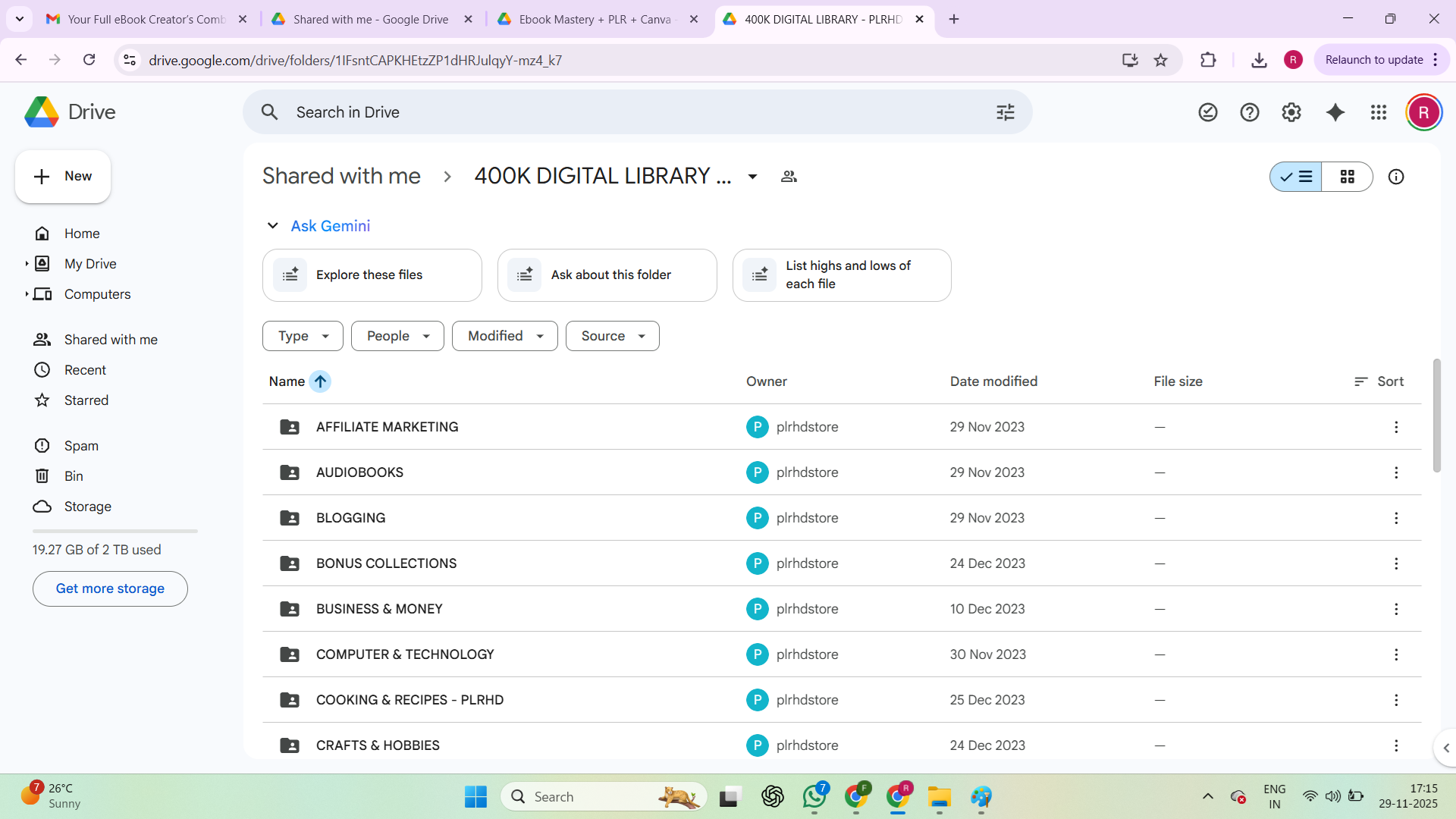Screen dimensions: 1456x819
Task: Open Shared with me in sidebar
Action: 111,340
